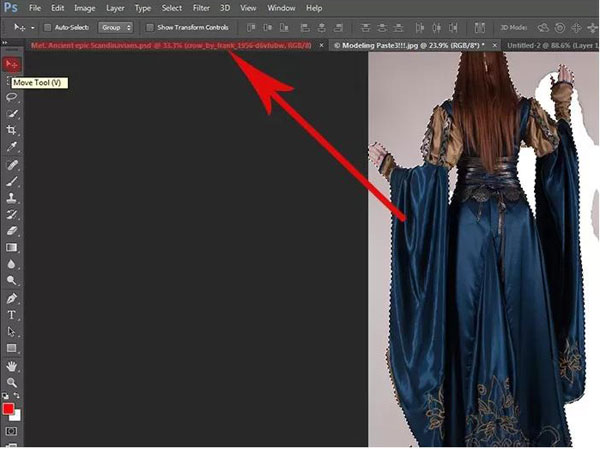
Task: Click the Distribute Horizontal Centers icon
Action: pyautogui.click(x=436, y=28)
